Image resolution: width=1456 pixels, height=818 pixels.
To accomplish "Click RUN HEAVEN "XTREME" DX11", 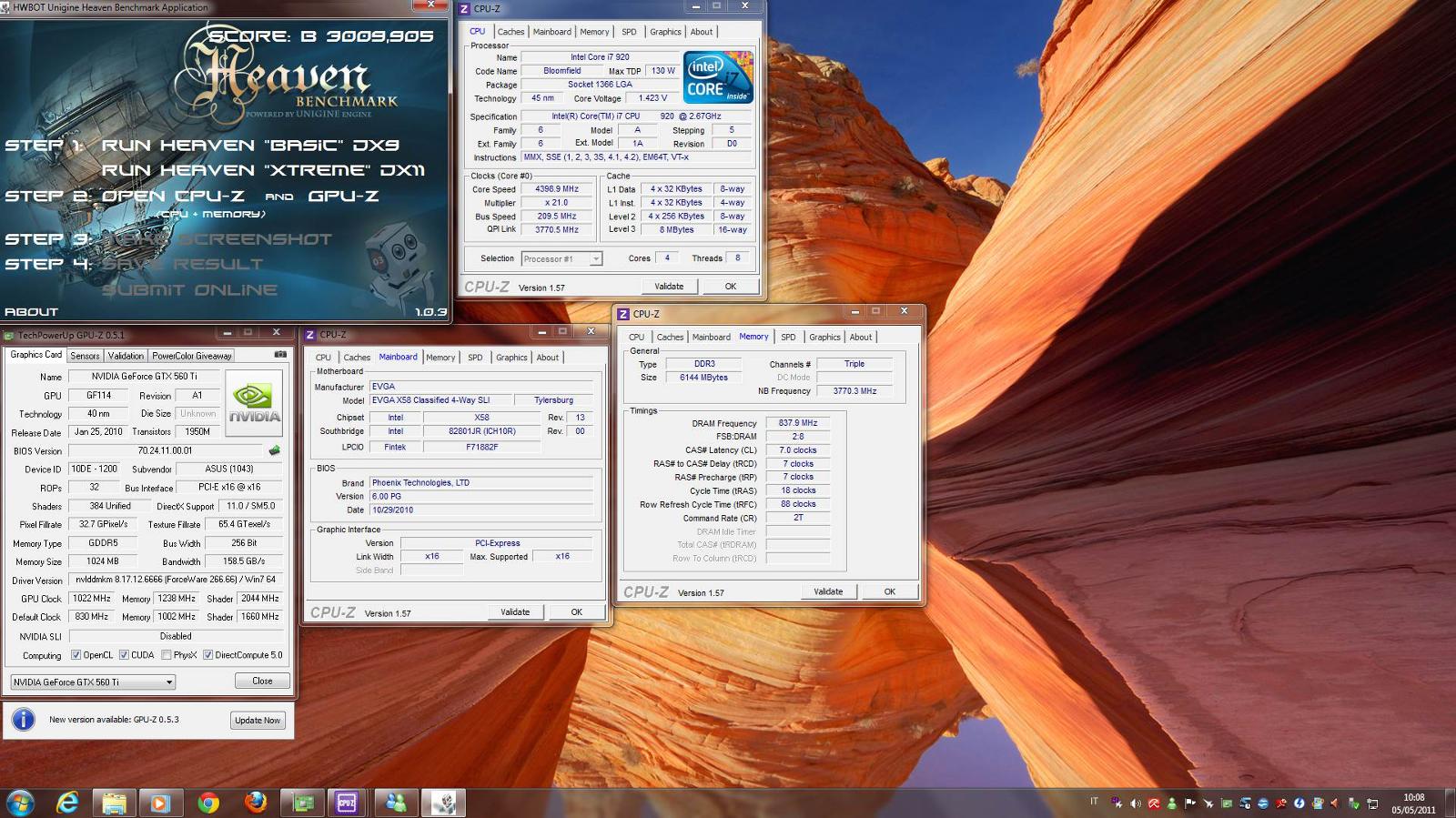I will pyautogui.click(x=263, y=170).
